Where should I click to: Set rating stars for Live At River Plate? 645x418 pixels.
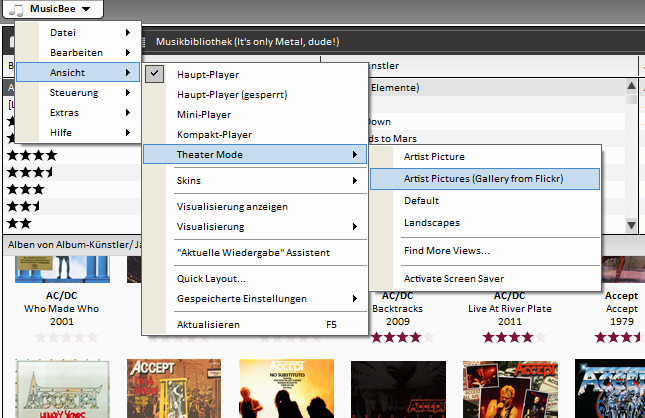coord(514,338)
